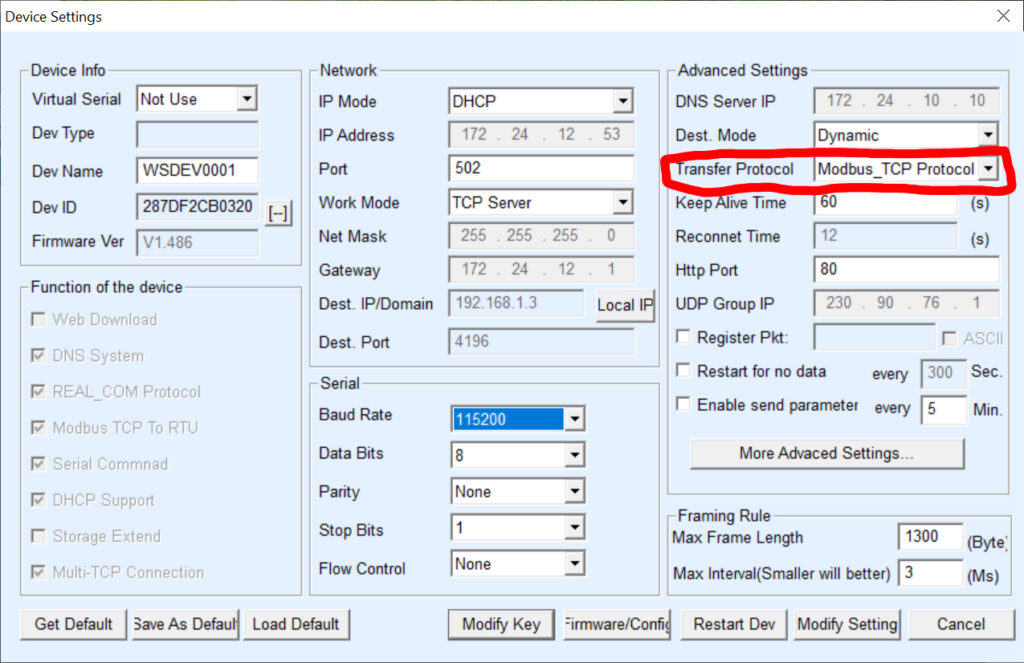This screenshot has height=663, width=1024.
Task: Open the Work Mode dropdown
Action: [x=626, y=203]
